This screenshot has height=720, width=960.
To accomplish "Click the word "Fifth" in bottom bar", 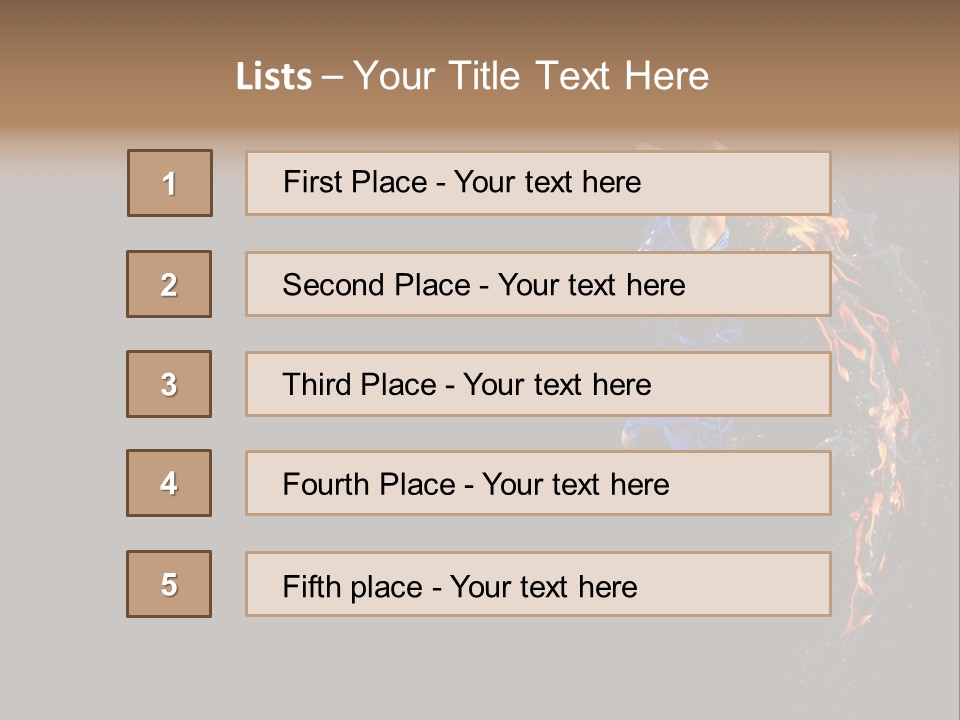I will pos(313,586).
